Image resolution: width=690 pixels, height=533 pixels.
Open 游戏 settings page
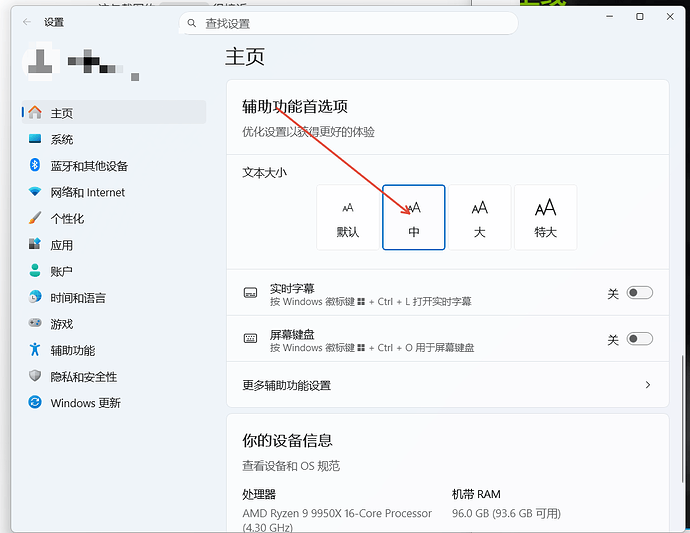(x=114, y=324)
